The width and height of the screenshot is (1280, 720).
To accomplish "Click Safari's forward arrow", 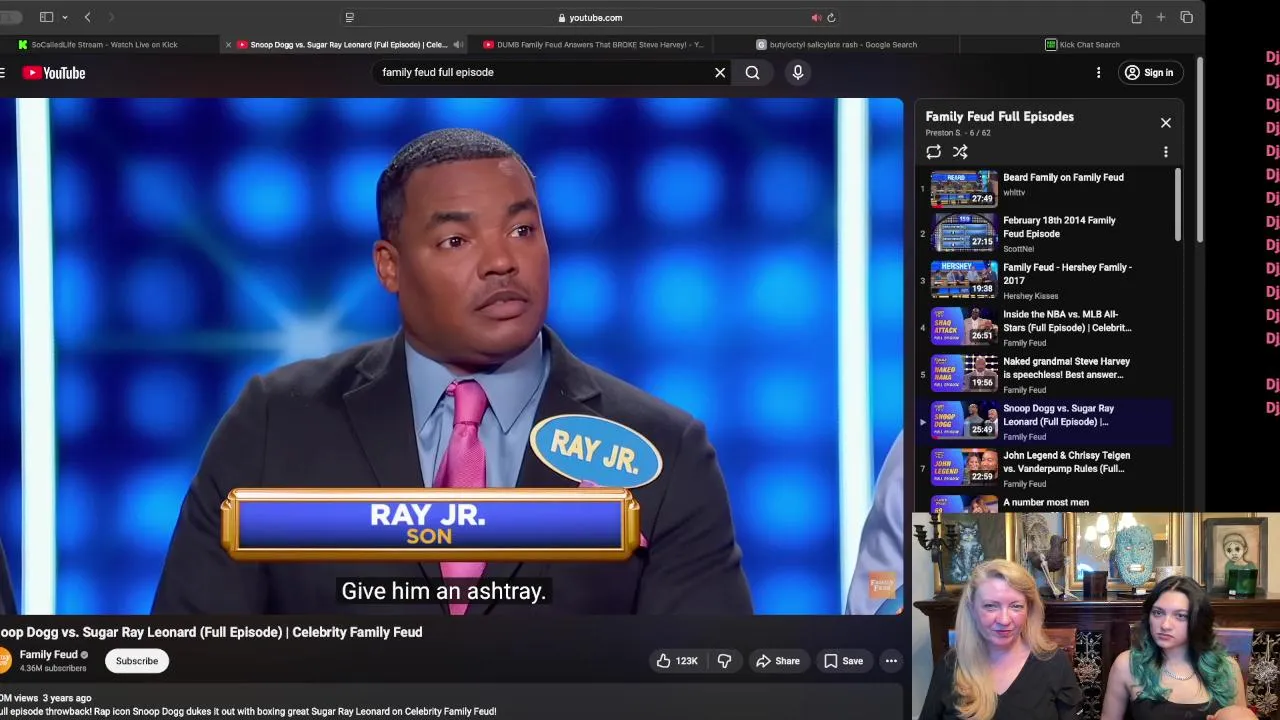I will click(x=111, y=17).
